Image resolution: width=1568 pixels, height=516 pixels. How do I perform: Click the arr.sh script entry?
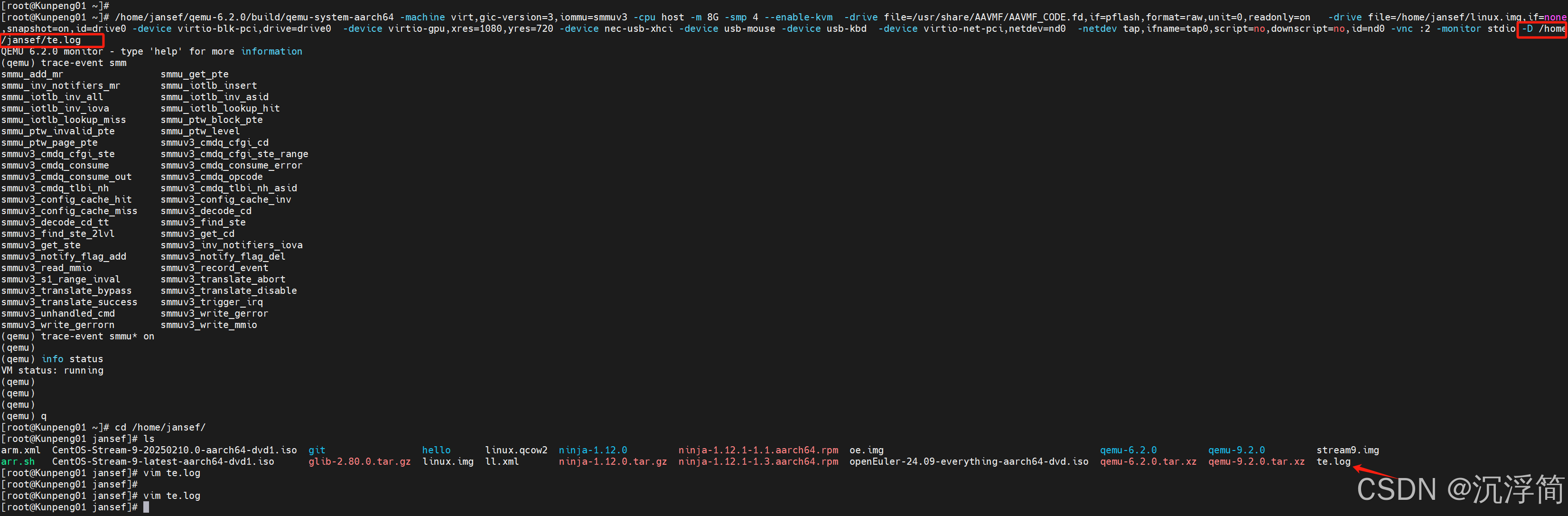18,462
